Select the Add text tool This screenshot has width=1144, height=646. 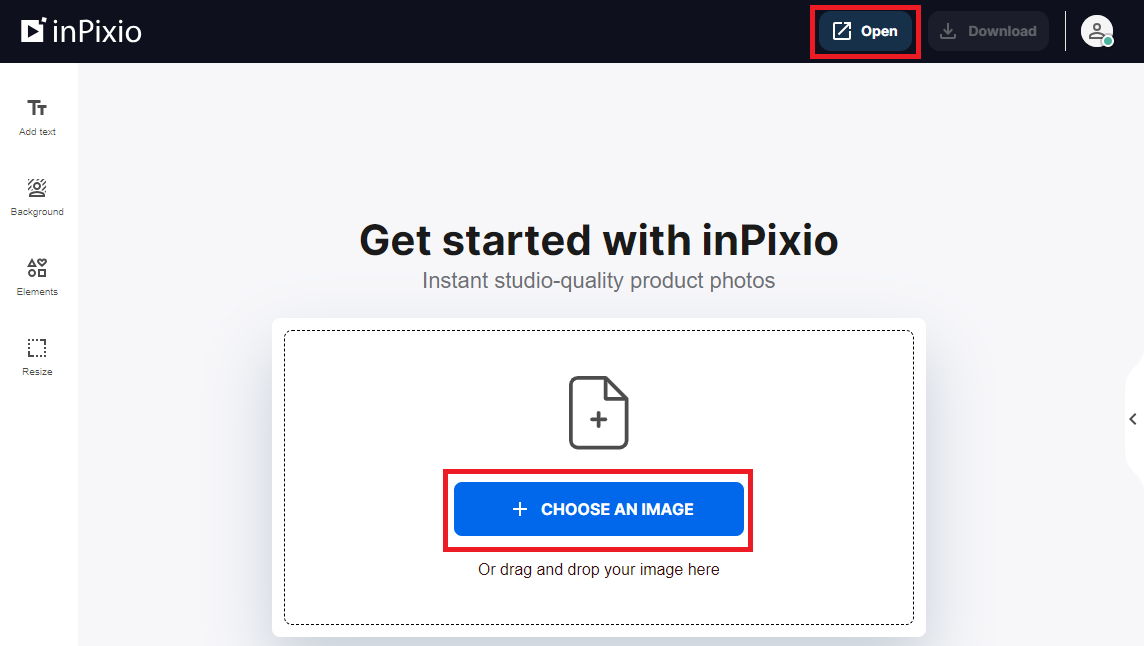point(37,115)
